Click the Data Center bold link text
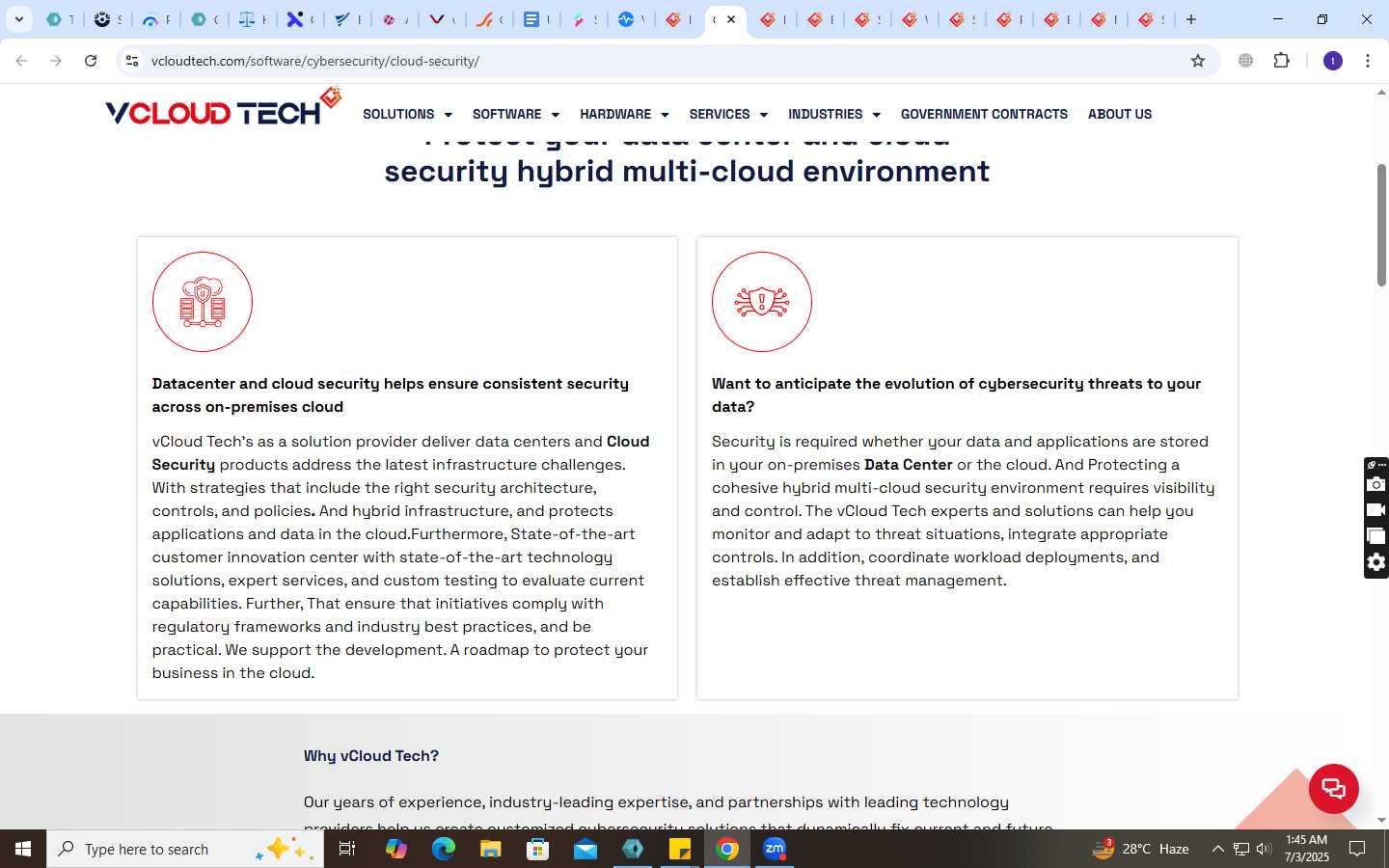 click(909, 465)
